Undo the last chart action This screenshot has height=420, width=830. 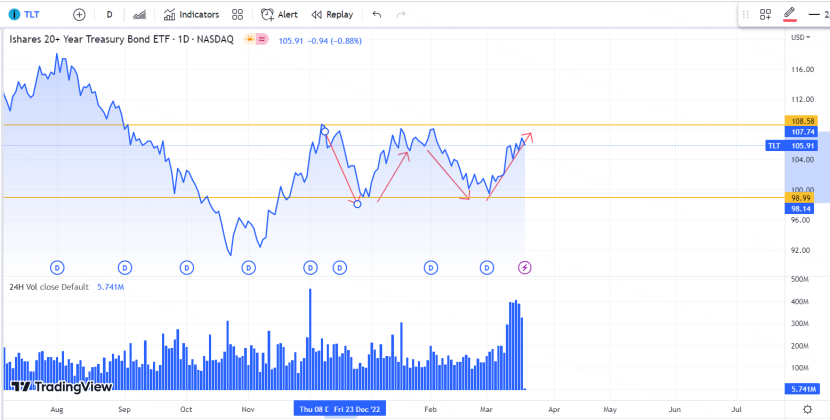376,15
